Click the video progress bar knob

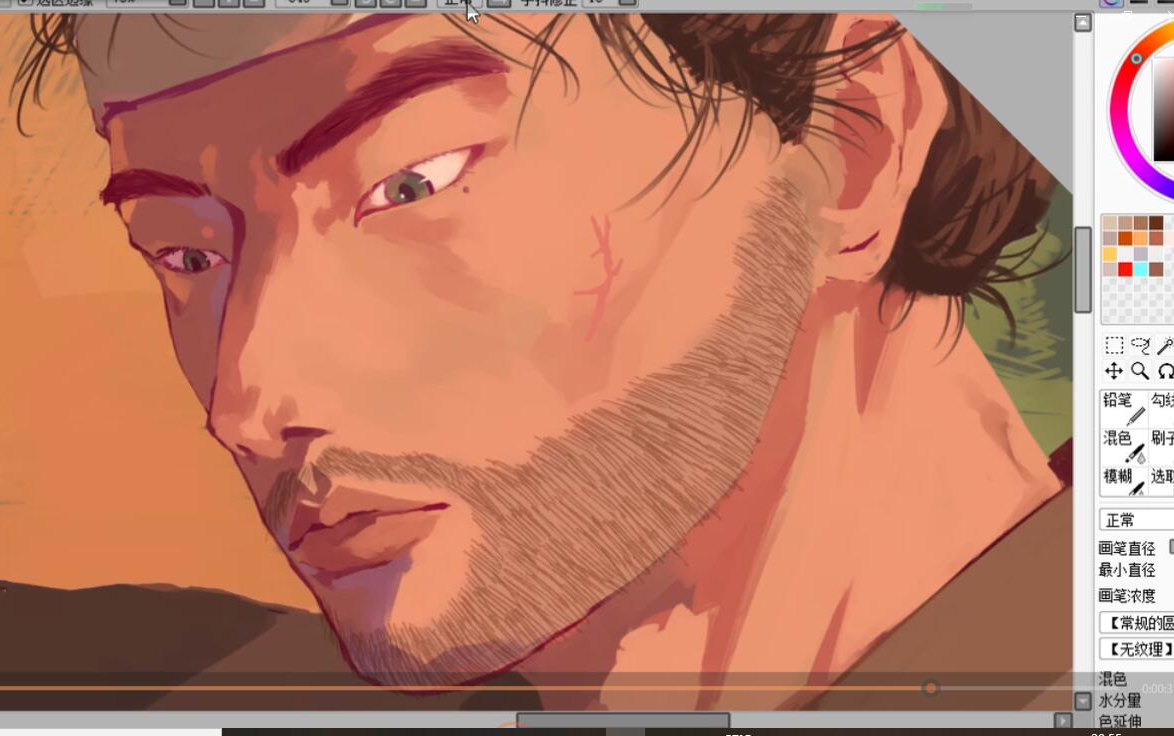click(930, 688)
